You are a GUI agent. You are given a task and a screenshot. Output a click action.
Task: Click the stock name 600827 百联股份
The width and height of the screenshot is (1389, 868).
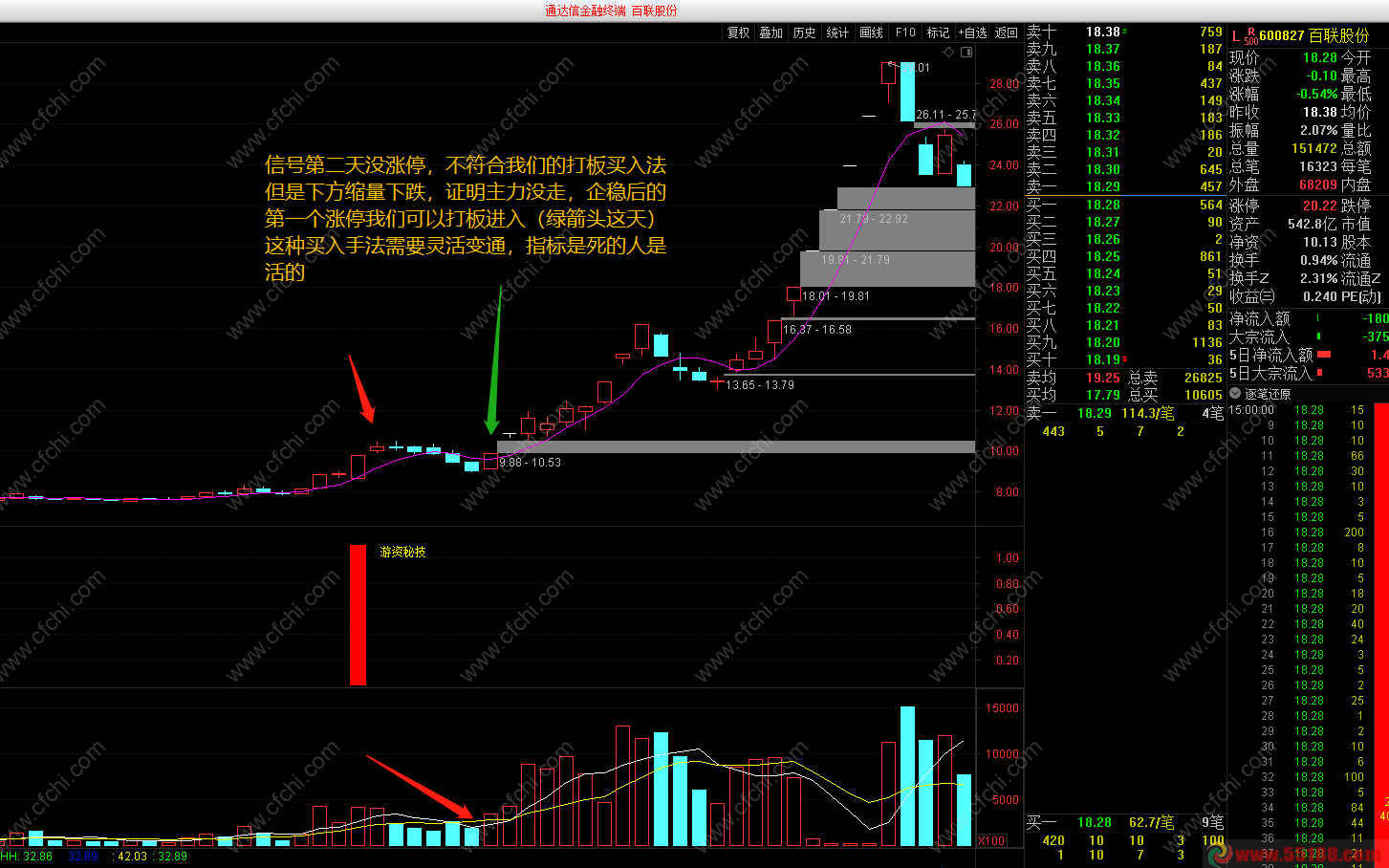click(1314, 36)
